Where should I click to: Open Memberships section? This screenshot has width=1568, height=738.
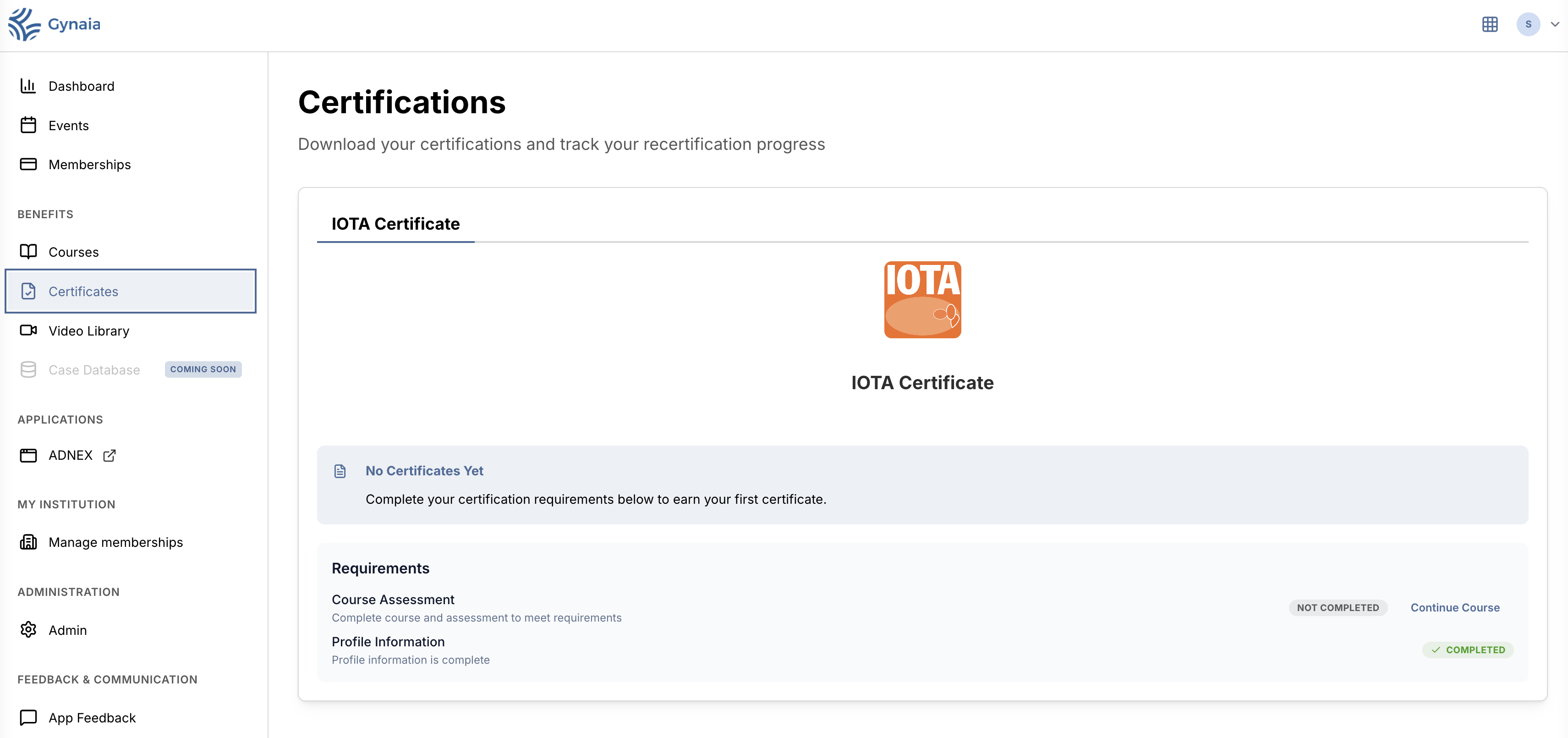[89, 165]
